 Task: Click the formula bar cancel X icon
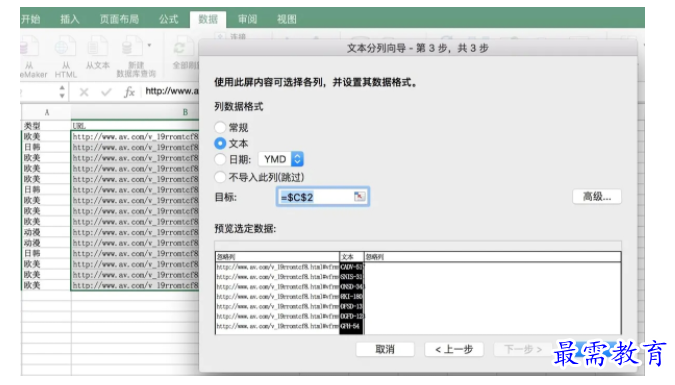point(84,92)
